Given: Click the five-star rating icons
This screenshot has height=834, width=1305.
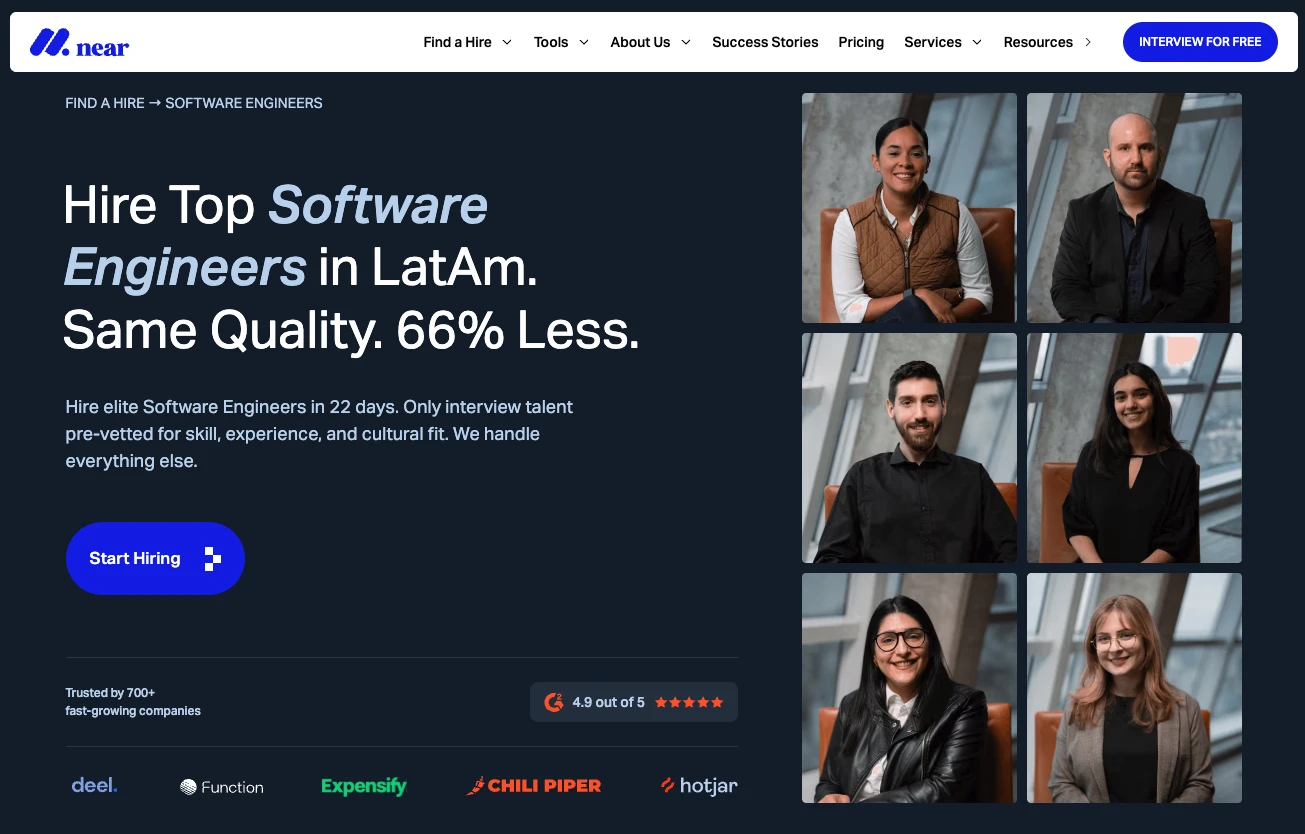Looking at the screenshot, I should [x=689, y=702].
